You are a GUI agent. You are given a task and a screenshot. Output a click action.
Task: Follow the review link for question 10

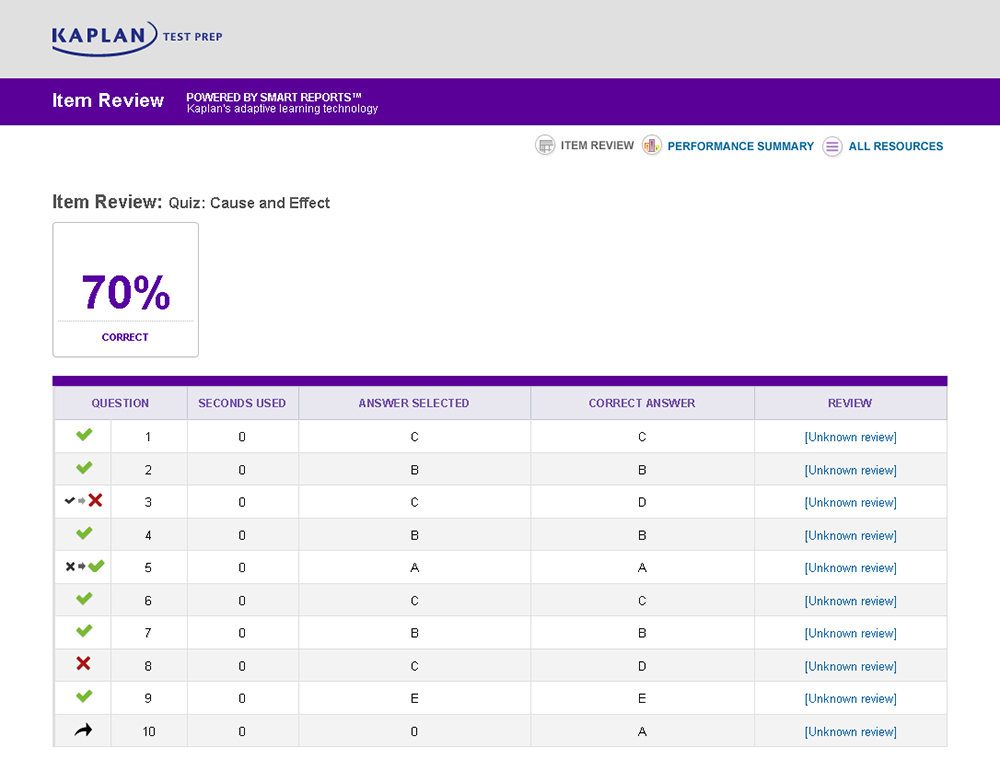coord(850,732)
